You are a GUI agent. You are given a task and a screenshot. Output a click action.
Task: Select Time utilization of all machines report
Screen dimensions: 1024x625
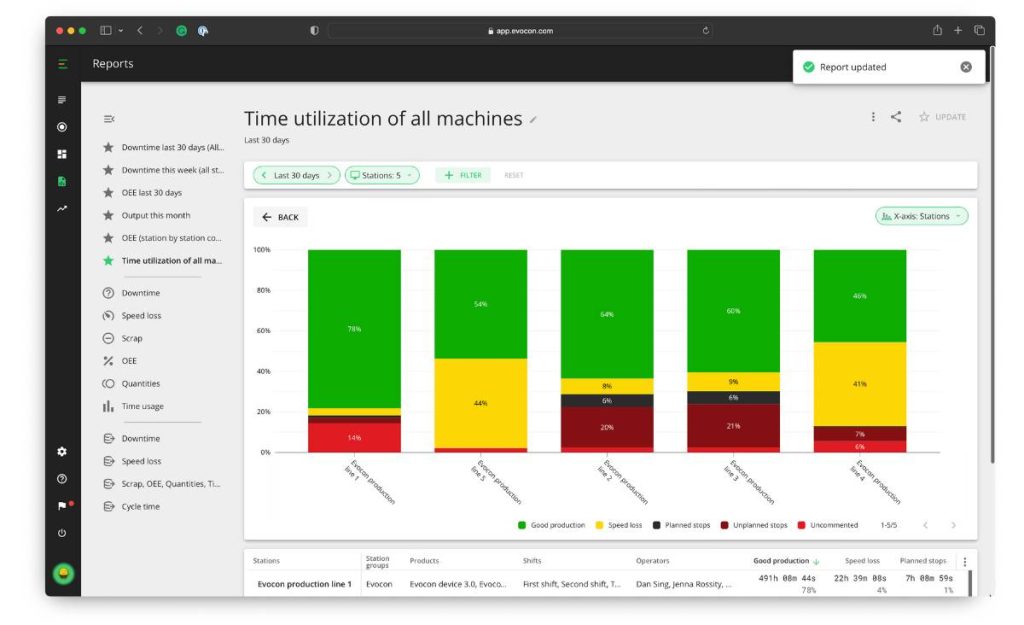[x=162, y=261]
